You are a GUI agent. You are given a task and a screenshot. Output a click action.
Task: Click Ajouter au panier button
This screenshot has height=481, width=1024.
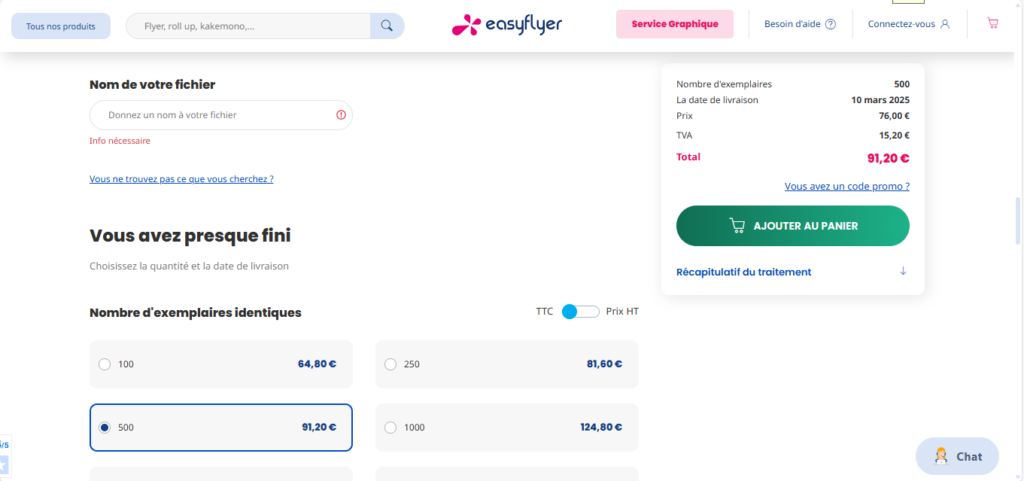tap(793, 226)
